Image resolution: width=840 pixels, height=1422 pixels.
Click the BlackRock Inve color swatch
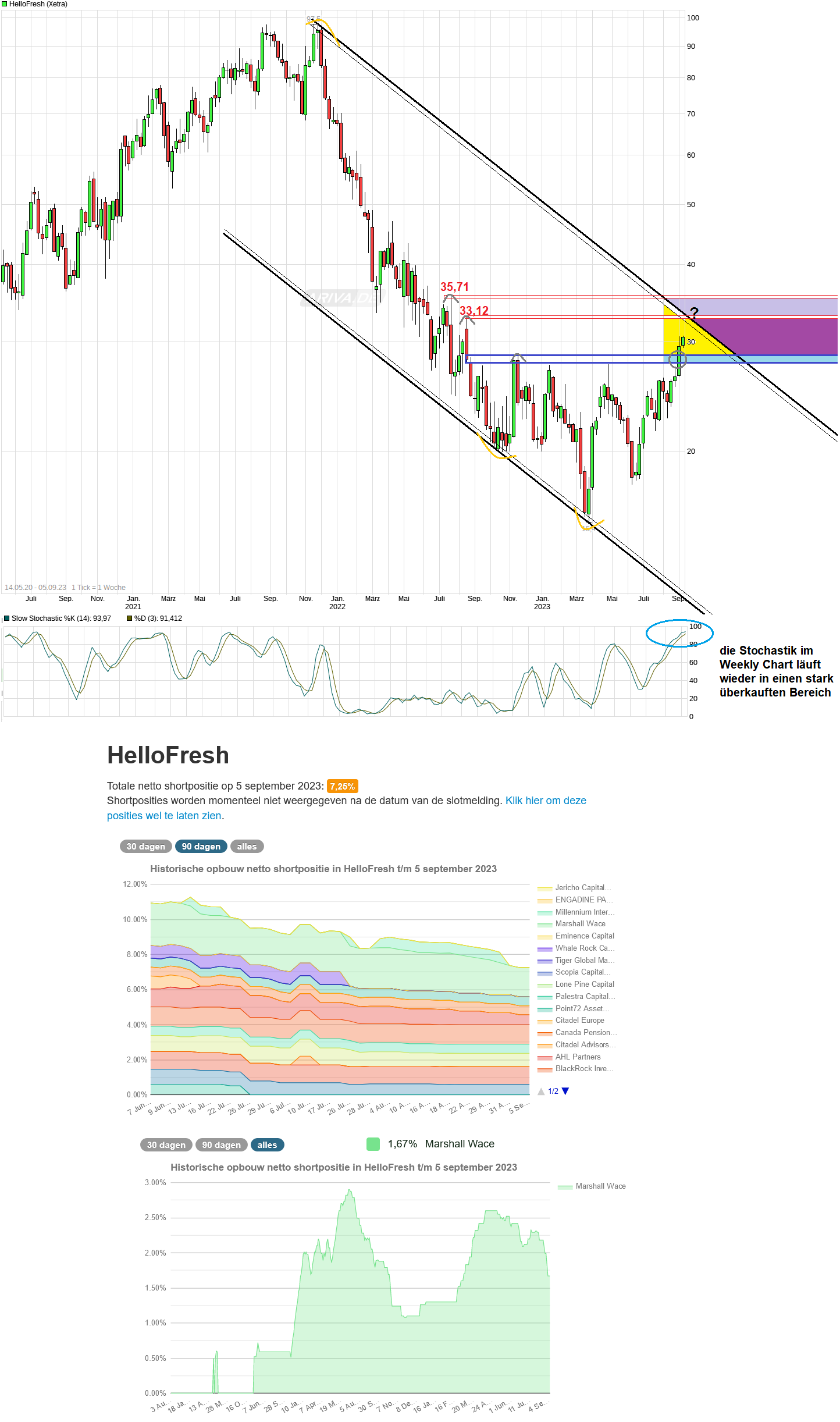coord(545,1069)
